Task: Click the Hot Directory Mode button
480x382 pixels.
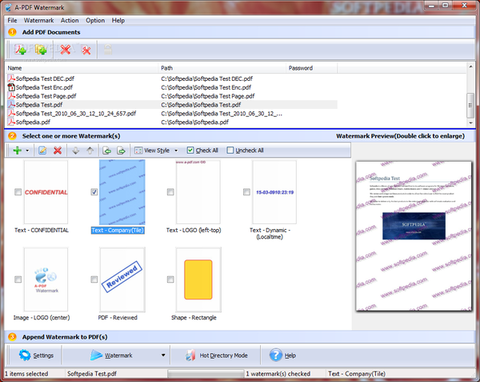Action: (x=217, y=355)
